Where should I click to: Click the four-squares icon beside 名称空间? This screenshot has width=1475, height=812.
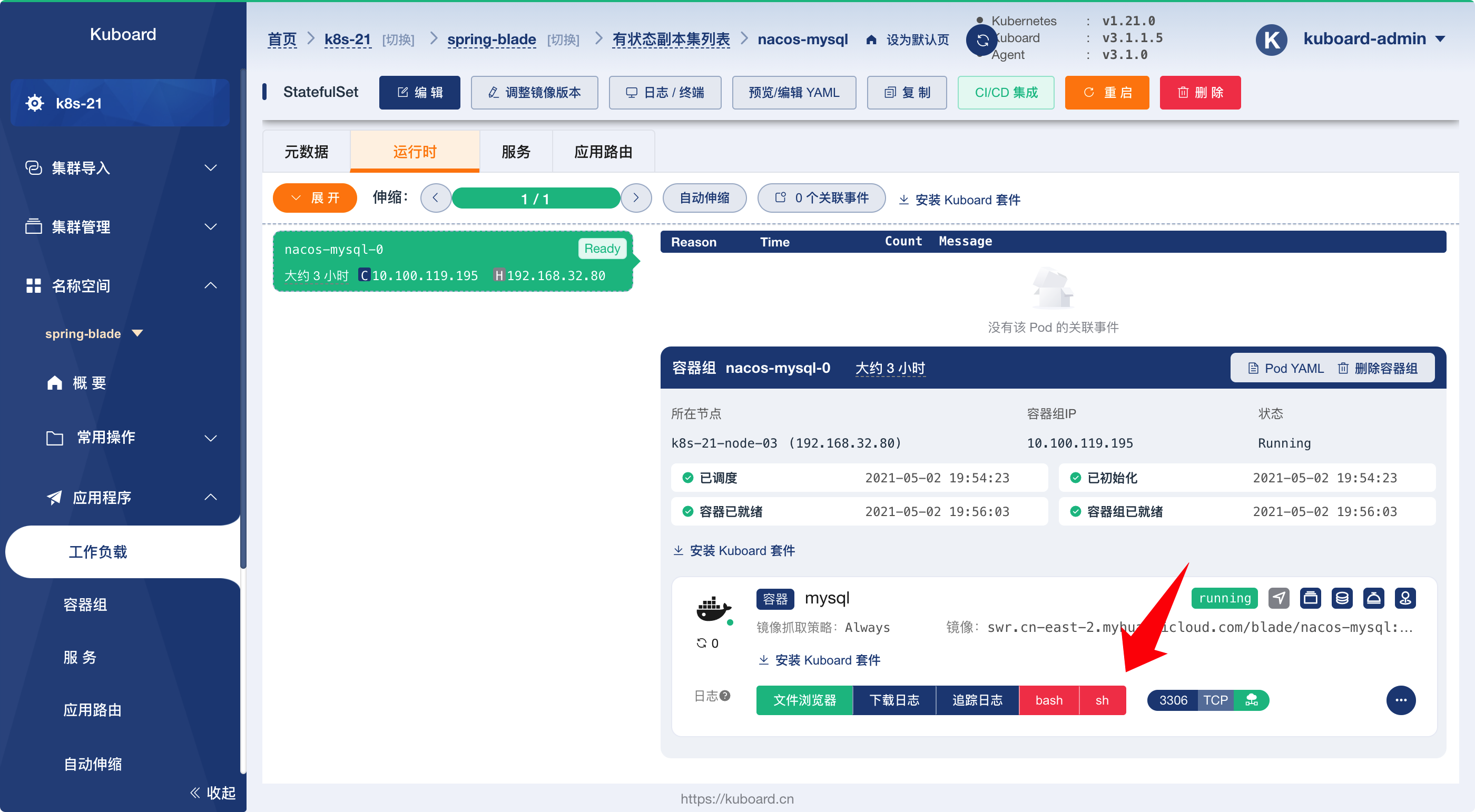[34, 285]
